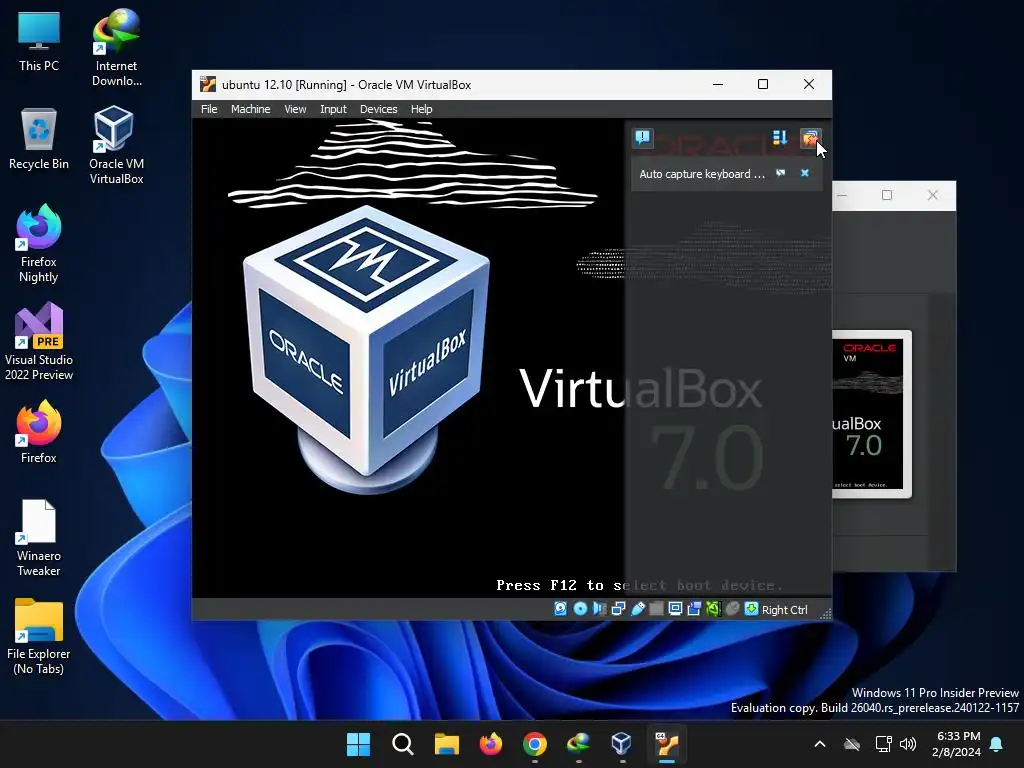Select the Internet Download Manager desktop shortcut

(x=116, y=48)
